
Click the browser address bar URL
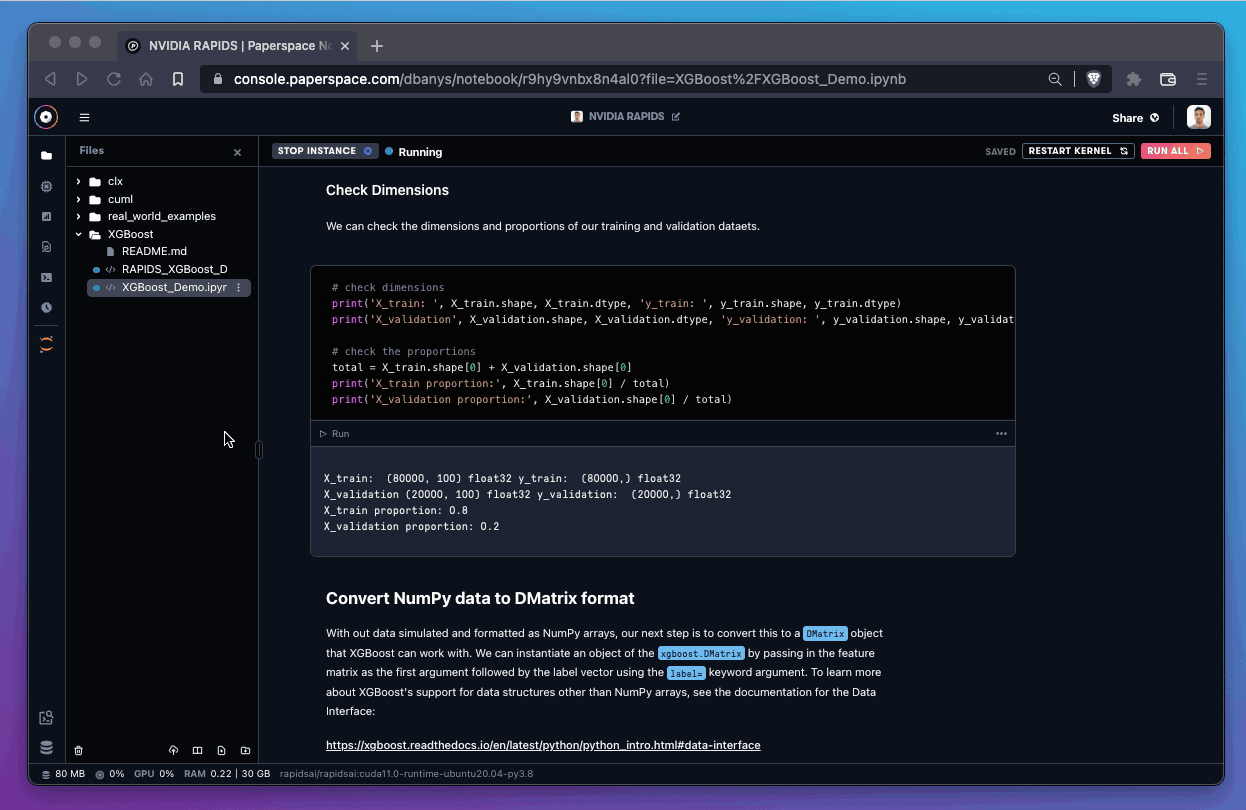pyautogui.click(x=570, y=79)
